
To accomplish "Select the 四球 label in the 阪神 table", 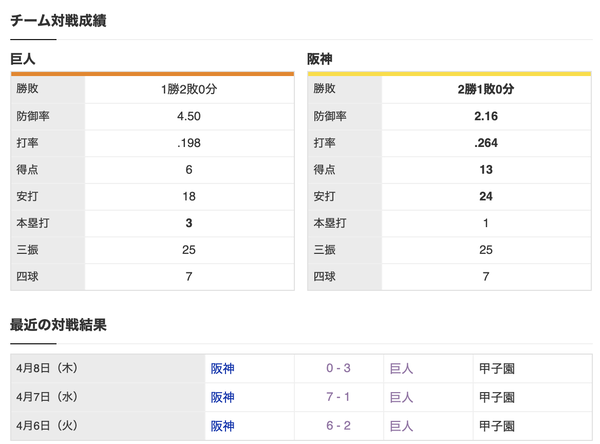I will pos(324,277).
